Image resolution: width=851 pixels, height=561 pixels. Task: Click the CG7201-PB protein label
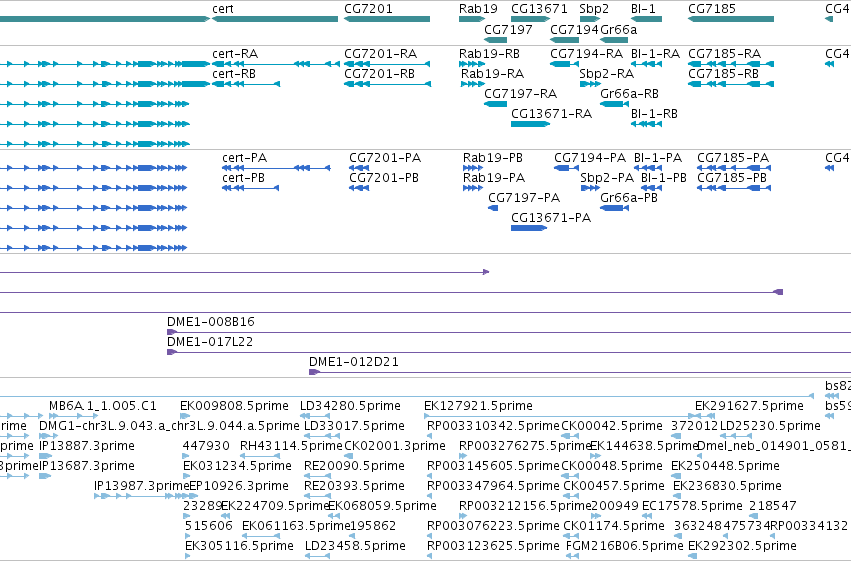pyautogui.click(x=384, y=178)
